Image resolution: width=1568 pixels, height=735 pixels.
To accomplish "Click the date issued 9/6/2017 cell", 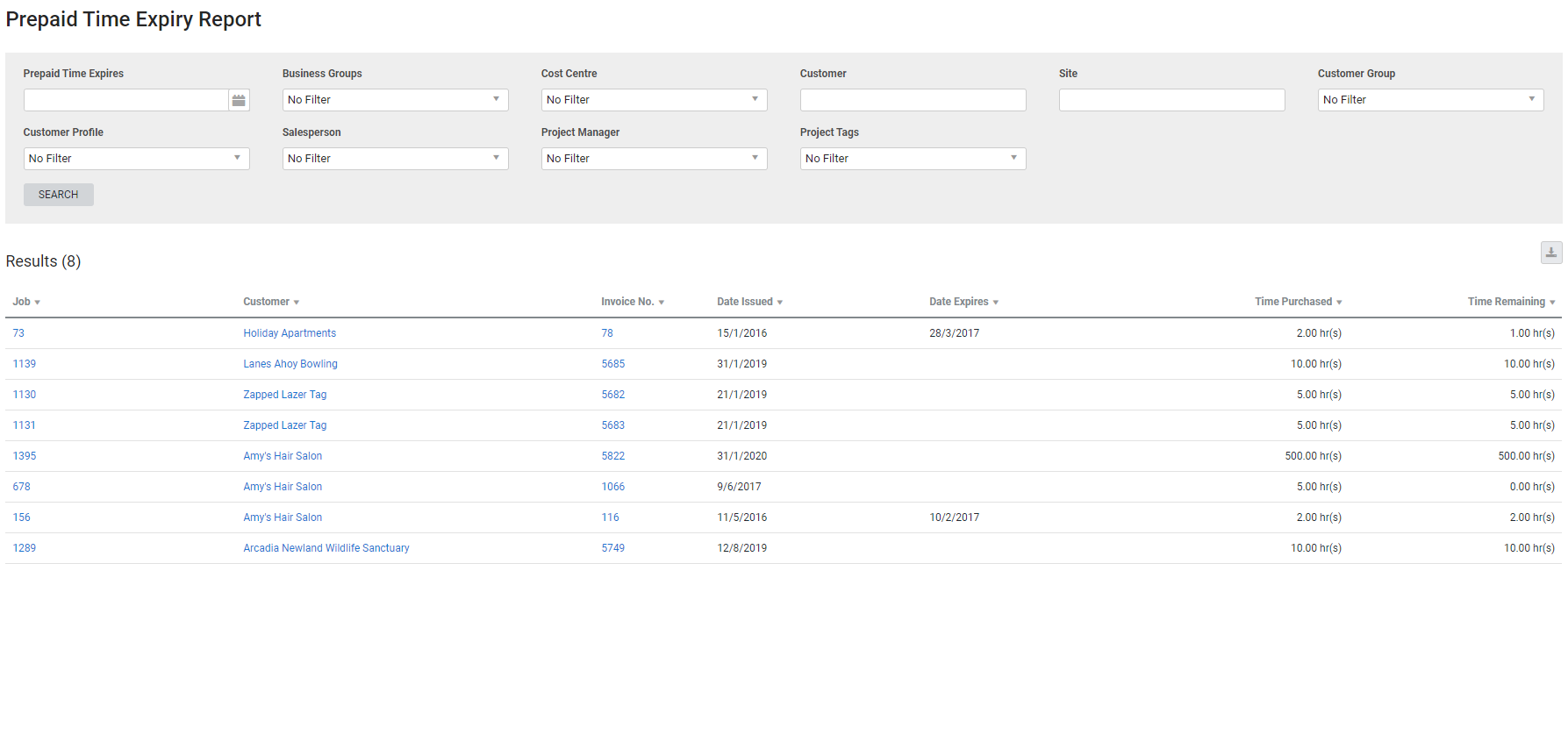I will 740,487.
